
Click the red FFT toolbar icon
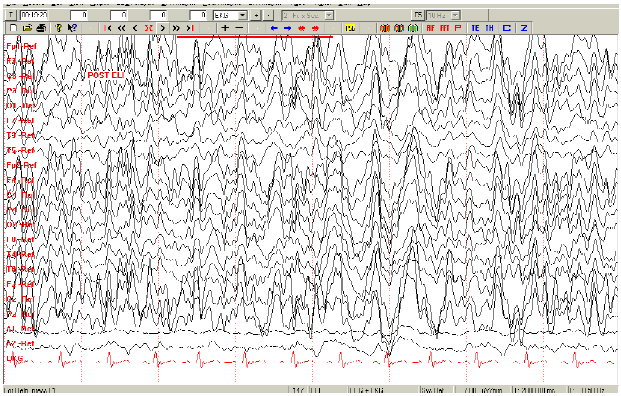[x=444, y=28]
